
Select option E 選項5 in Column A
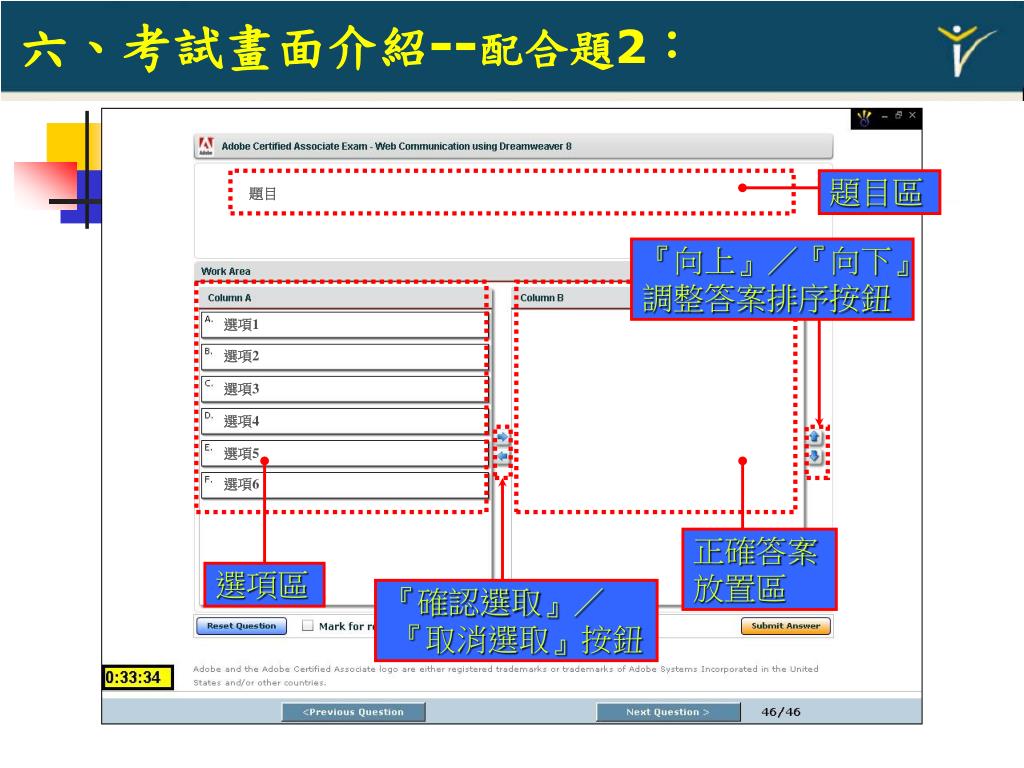344,453
